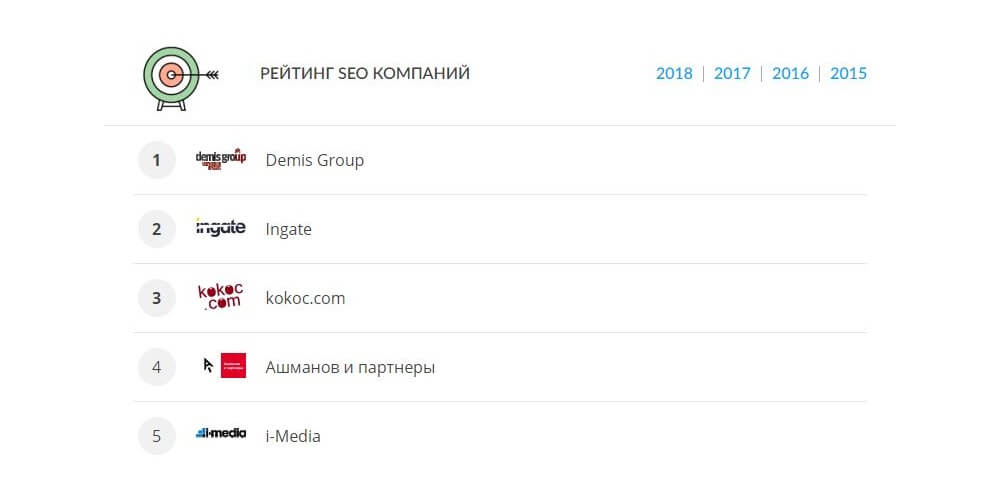Open the kokoc.com company link
The height and width of the screenshot is (500, 1000).
(305, 298)
